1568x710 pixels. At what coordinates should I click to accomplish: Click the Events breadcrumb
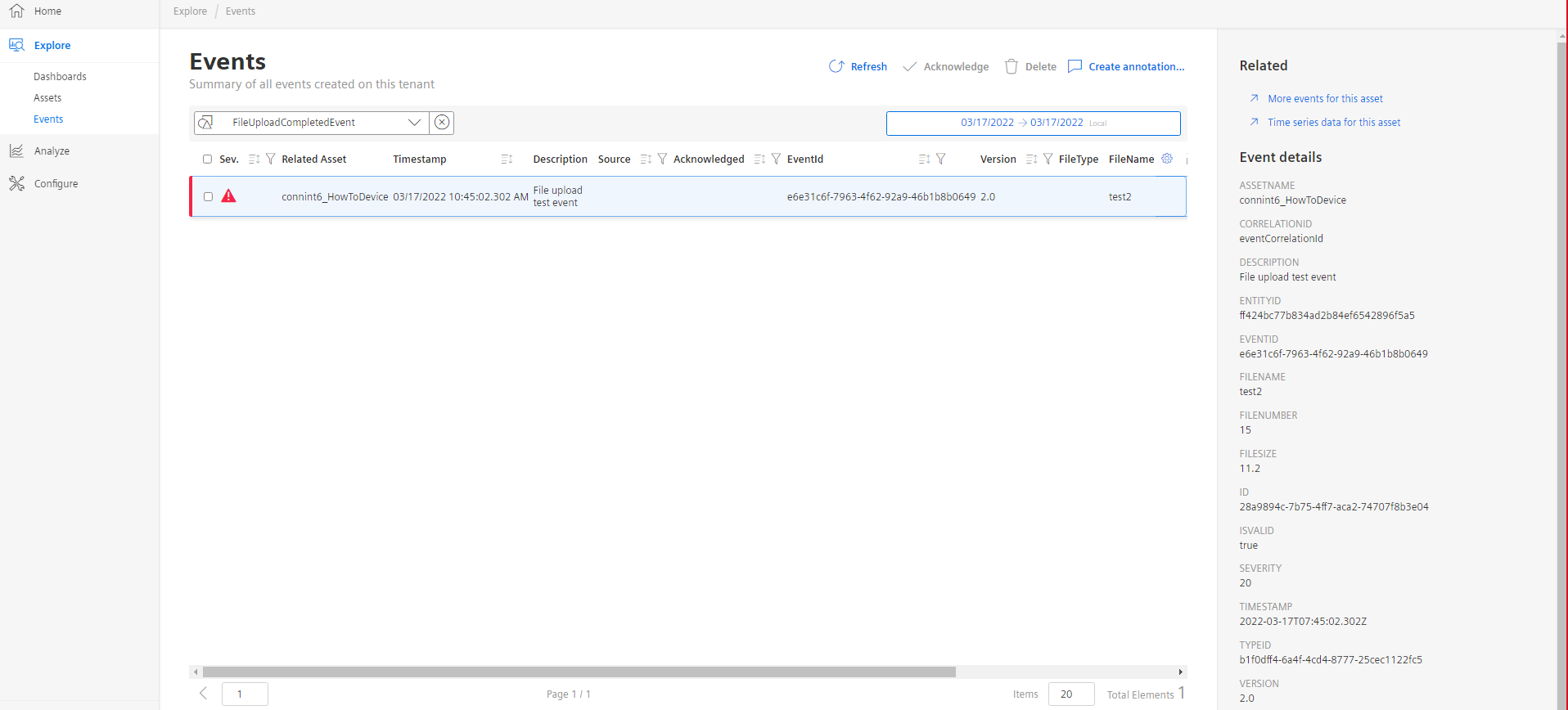(x=241, y=11)
